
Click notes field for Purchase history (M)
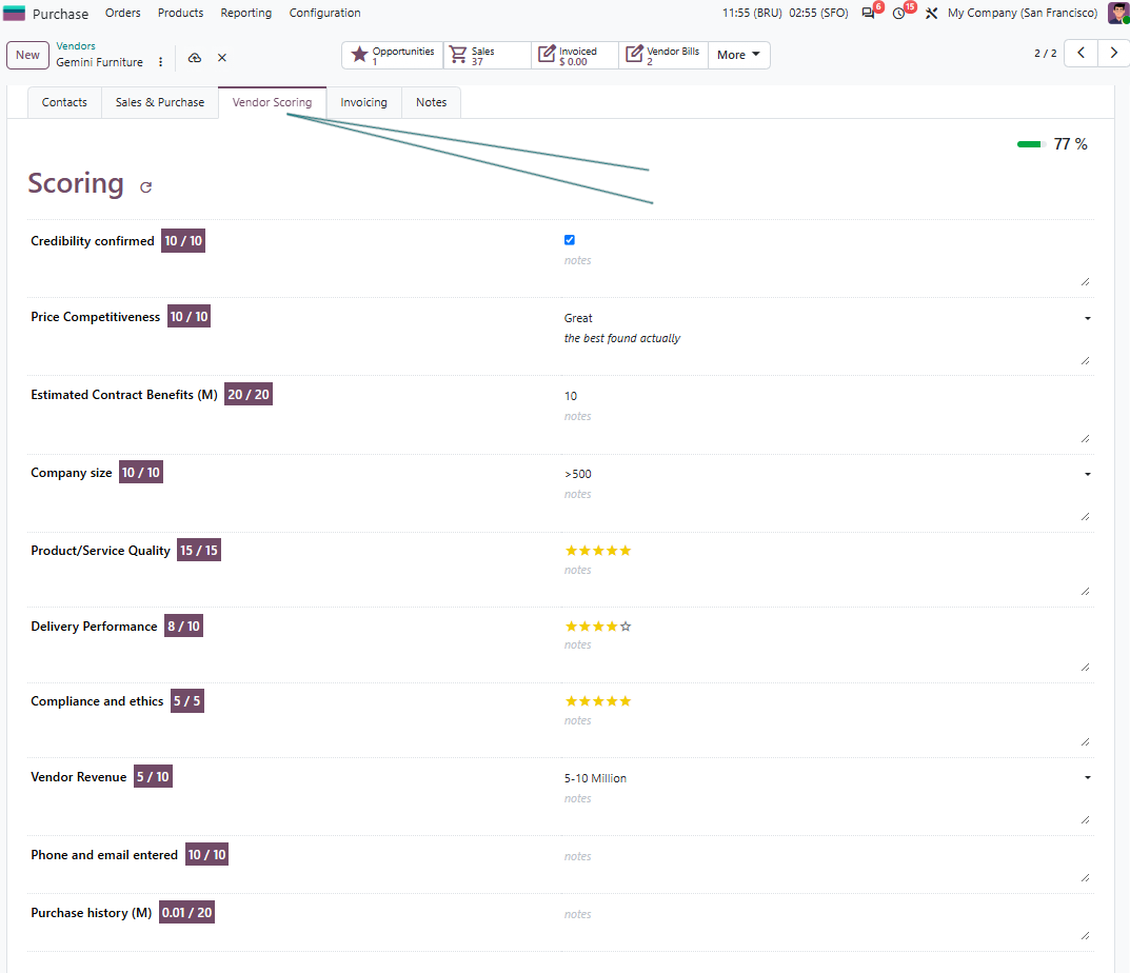tap(827, 923)
